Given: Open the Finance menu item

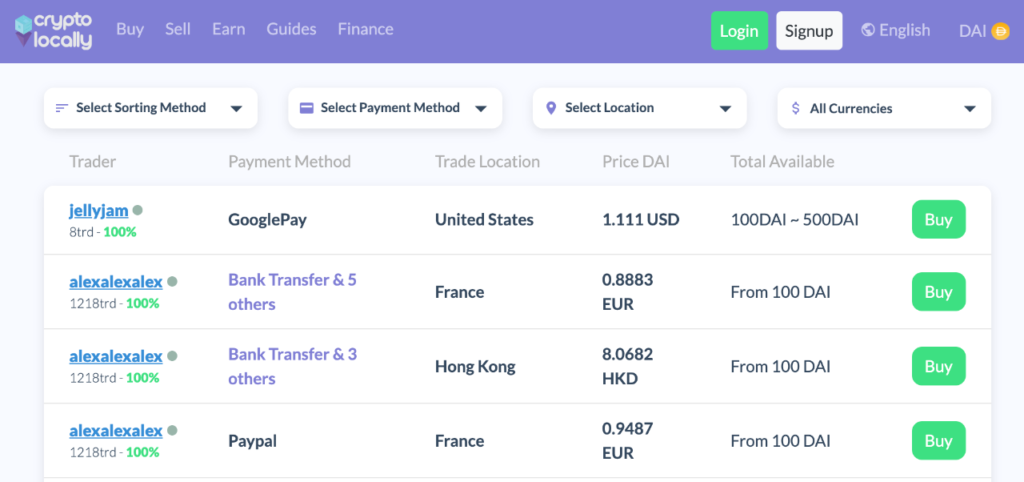Looking at the screenshot, I should (x=365, y=29).
